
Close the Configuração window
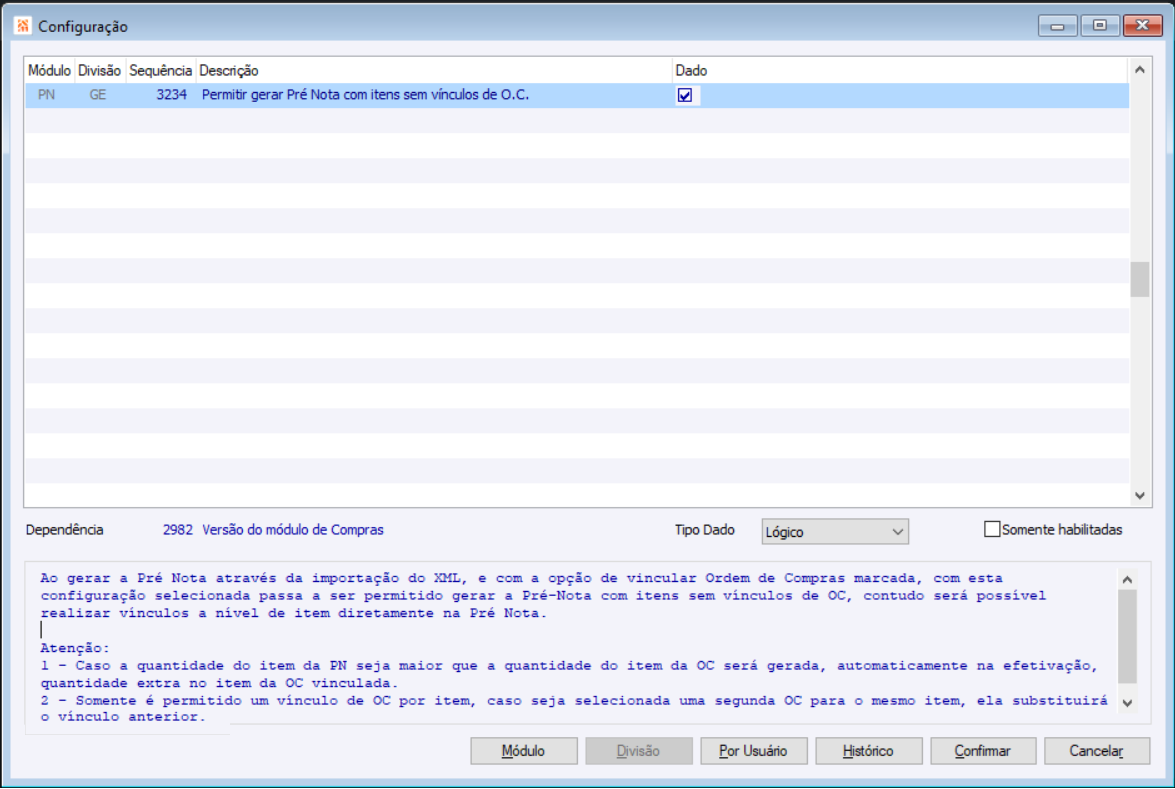[x=1142, y=25]
